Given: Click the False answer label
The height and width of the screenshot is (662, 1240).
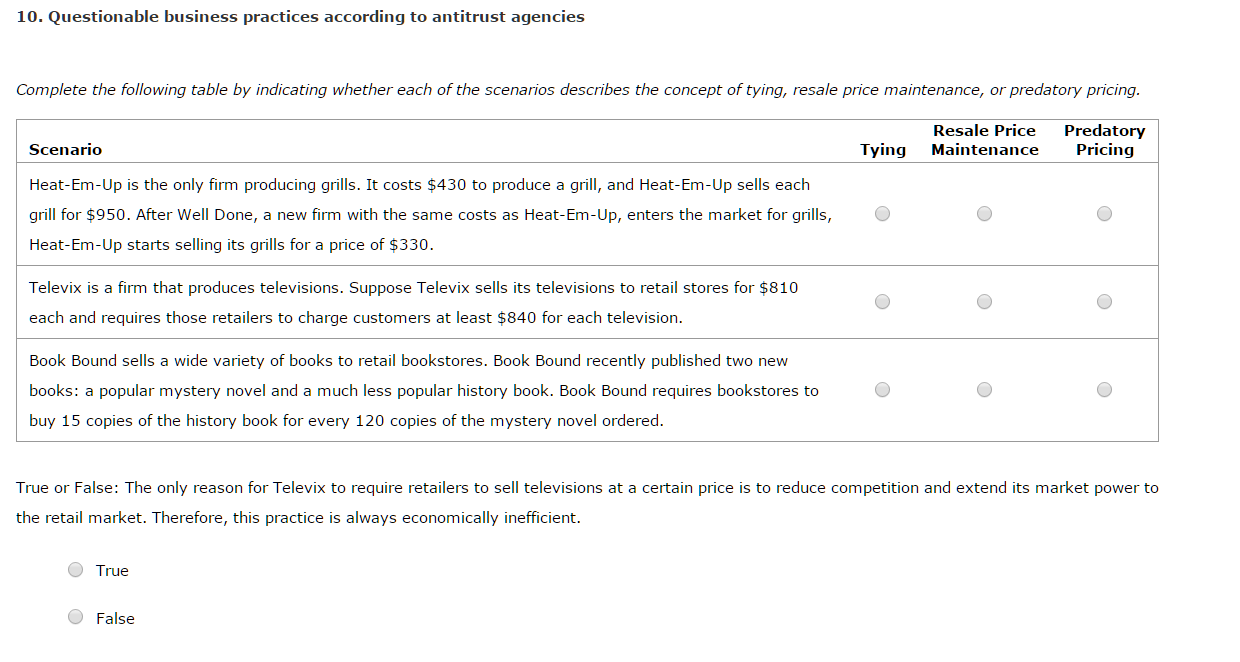Looking at the screenshot, I should [x=115, y=619].
